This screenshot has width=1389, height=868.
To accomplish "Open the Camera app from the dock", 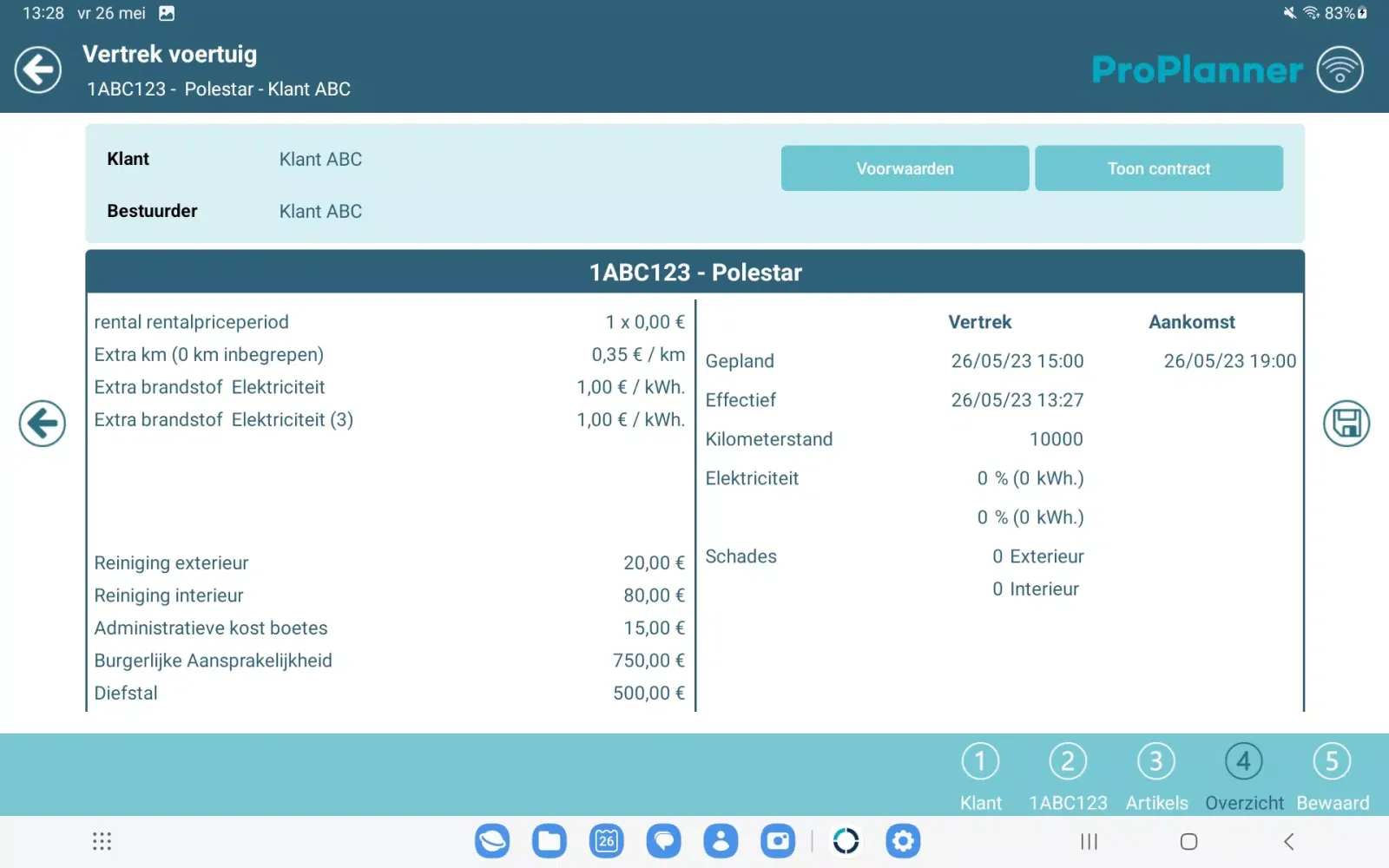I will pyautogui.click(x=778, y=840).
